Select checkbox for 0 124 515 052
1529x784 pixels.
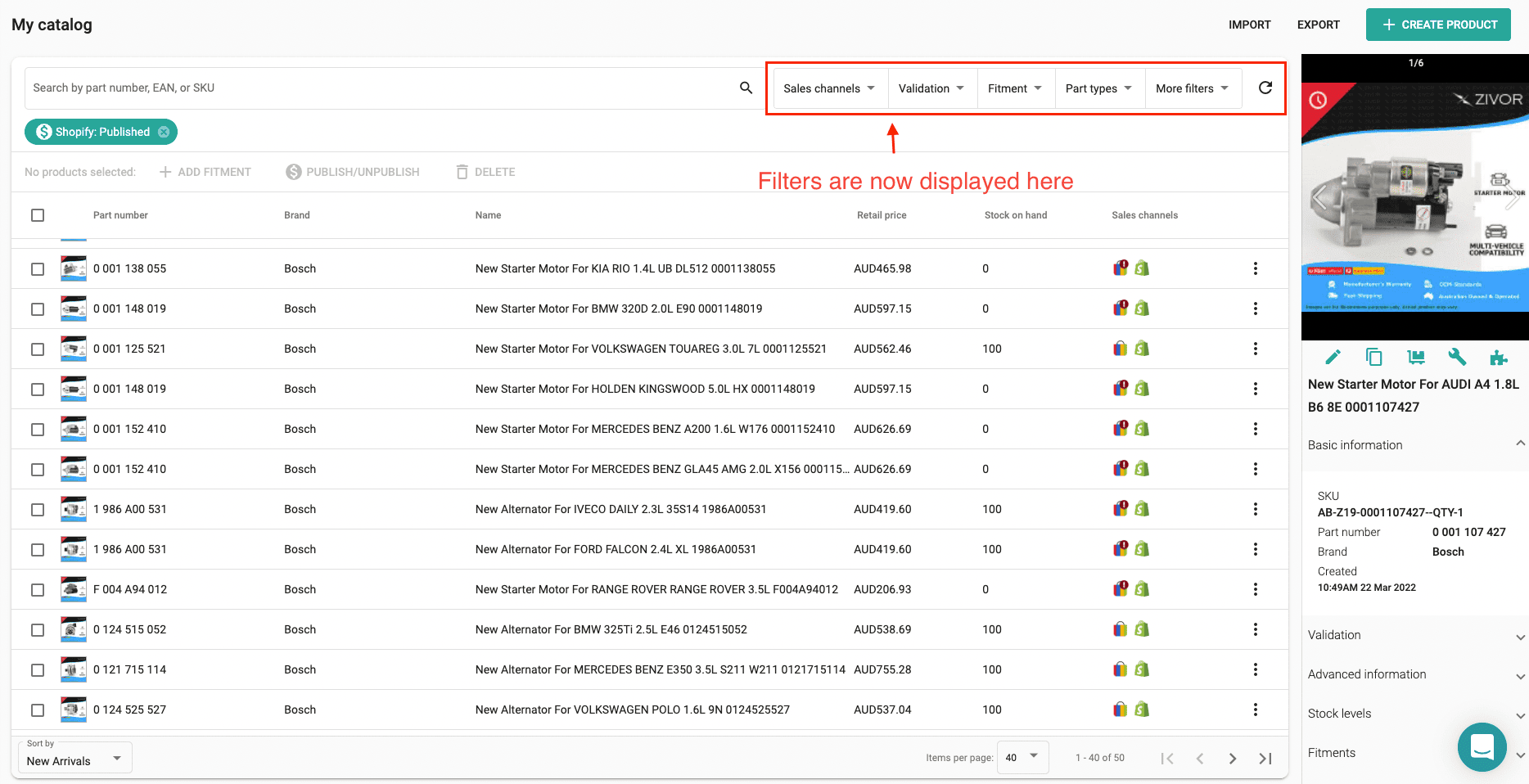[38, 629]
